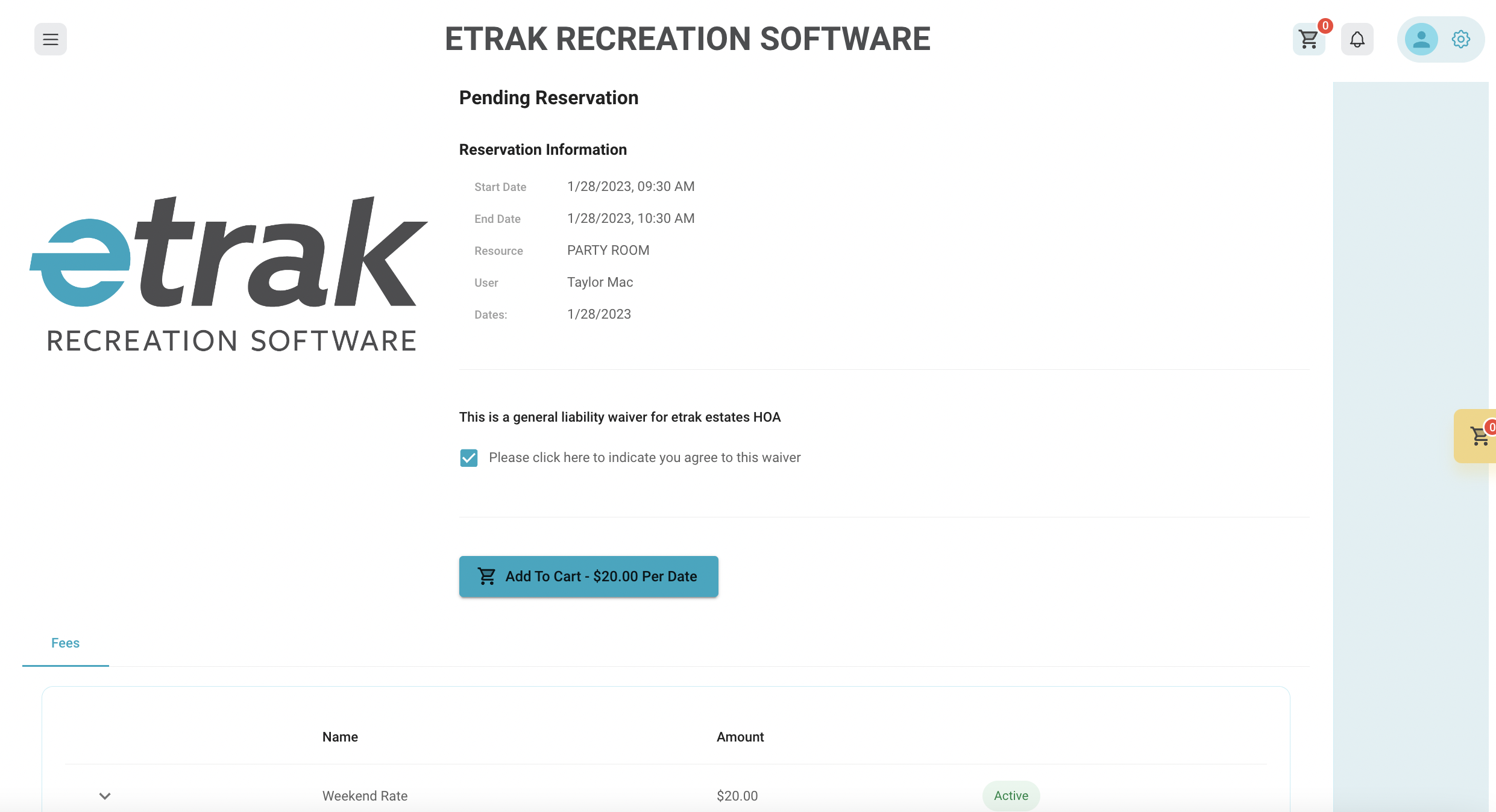1496x812 pixels.
Task: Click the ETRAK RECREATION SOFTWARE page title
Action: click(x=688, y=39)
